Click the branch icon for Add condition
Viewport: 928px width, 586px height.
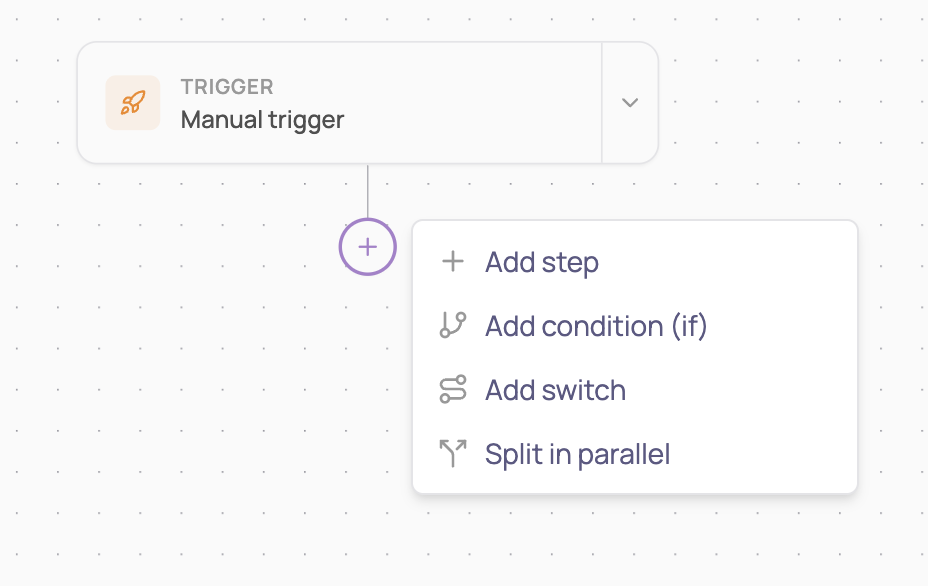tap(453, 326)
